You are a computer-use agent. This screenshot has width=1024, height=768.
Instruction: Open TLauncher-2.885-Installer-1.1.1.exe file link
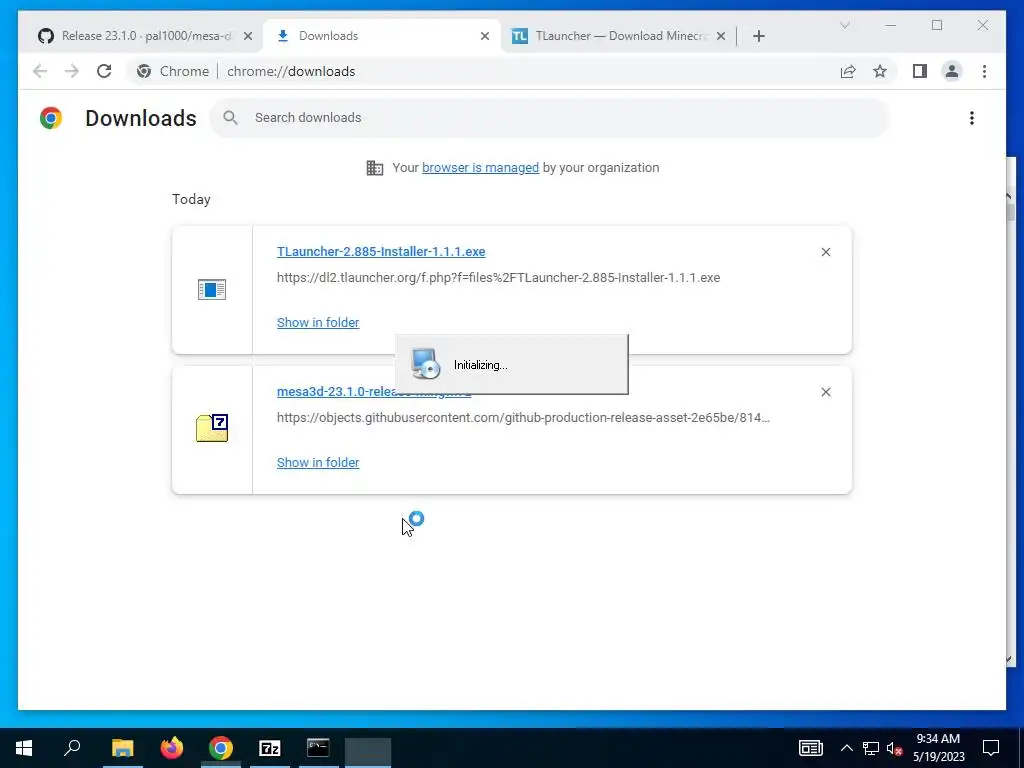[x=381, y=251]
